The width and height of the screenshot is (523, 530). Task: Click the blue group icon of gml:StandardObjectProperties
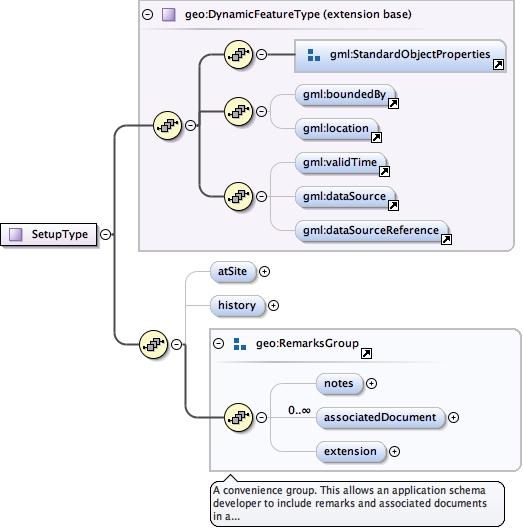click(x=314, y=55)
